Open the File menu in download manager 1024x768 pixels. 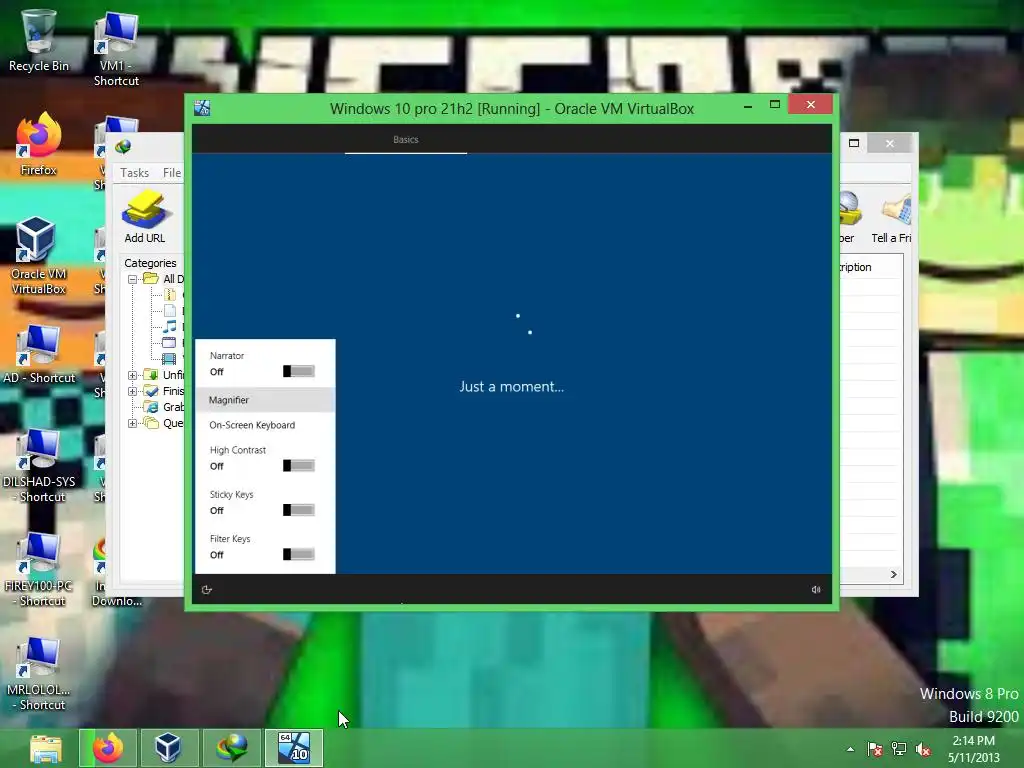(x=172, y=173)
